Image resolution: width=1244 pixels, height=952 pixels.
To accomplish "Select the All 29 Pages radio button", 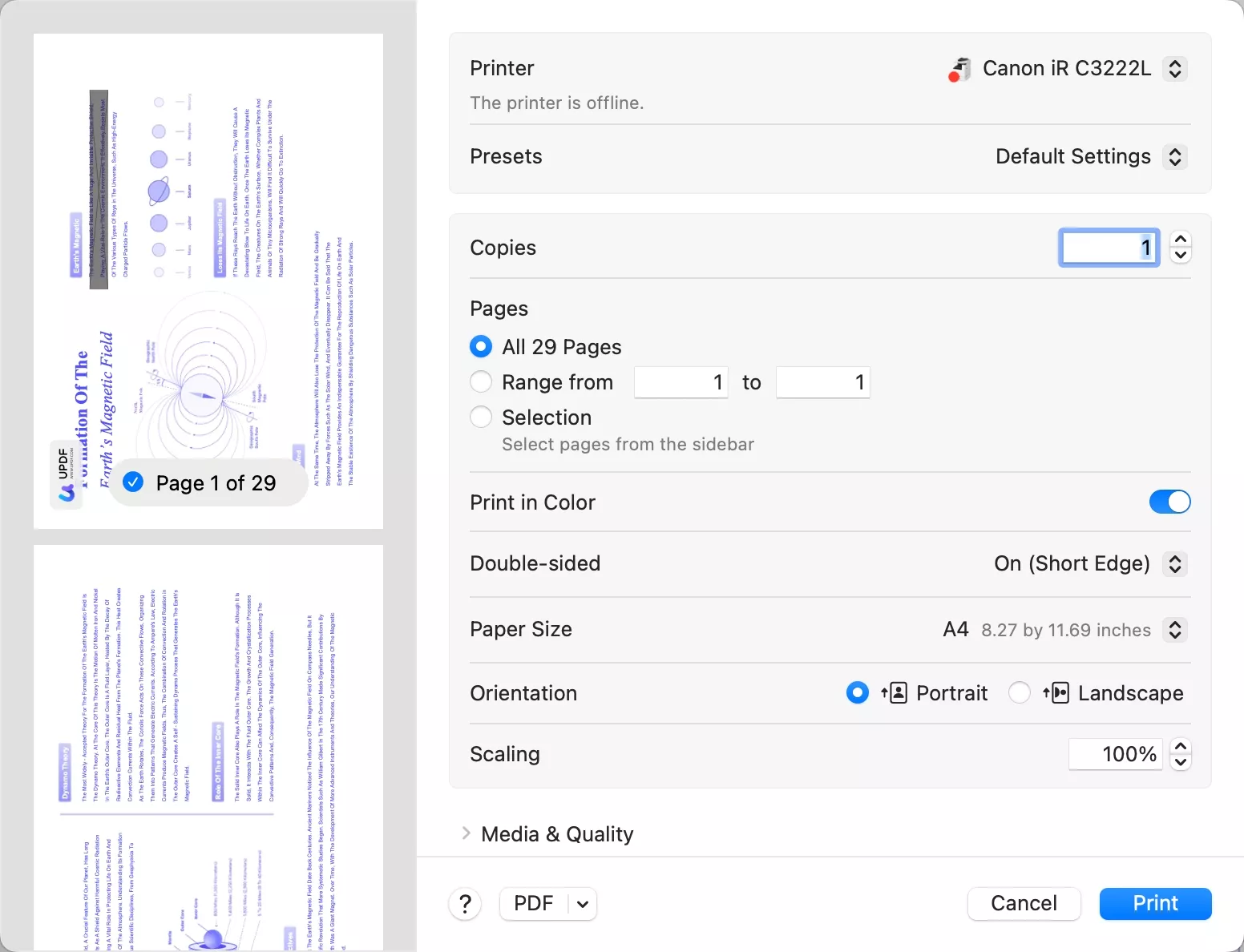I will coord(481,346).
